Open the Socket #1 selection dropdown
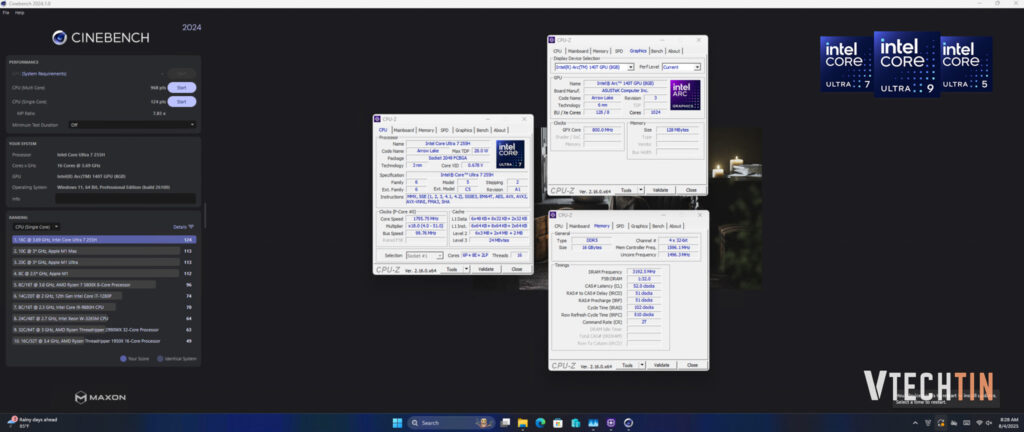1024x432 pixels. tap(424, 255)
